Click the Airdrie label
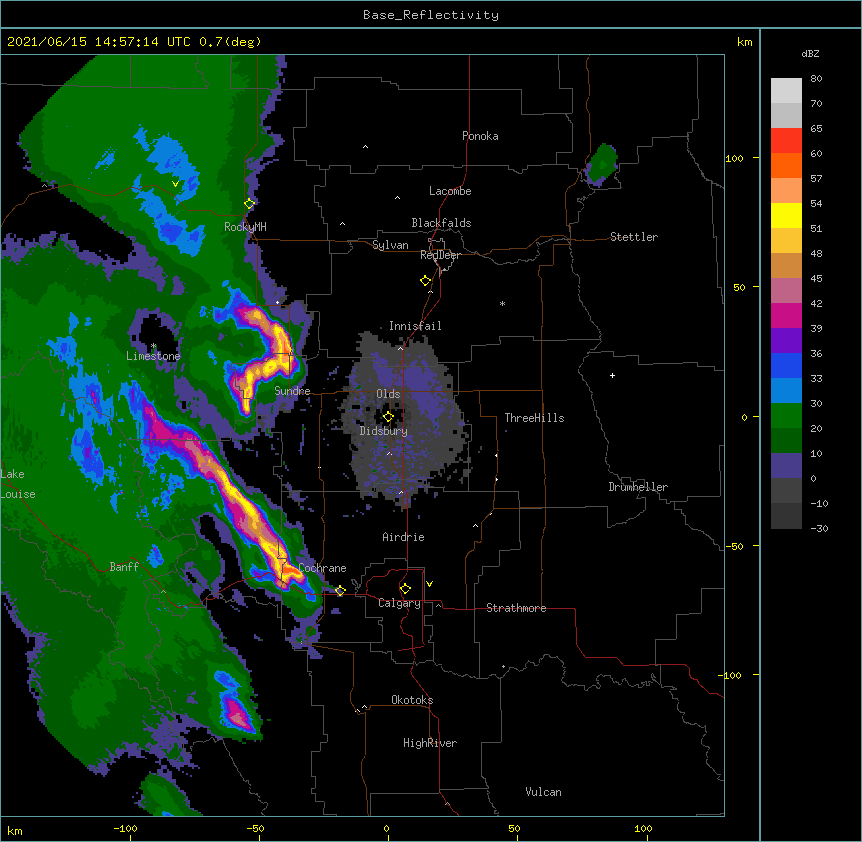This screenshot has width=862, height=842. tap(404, 537)
